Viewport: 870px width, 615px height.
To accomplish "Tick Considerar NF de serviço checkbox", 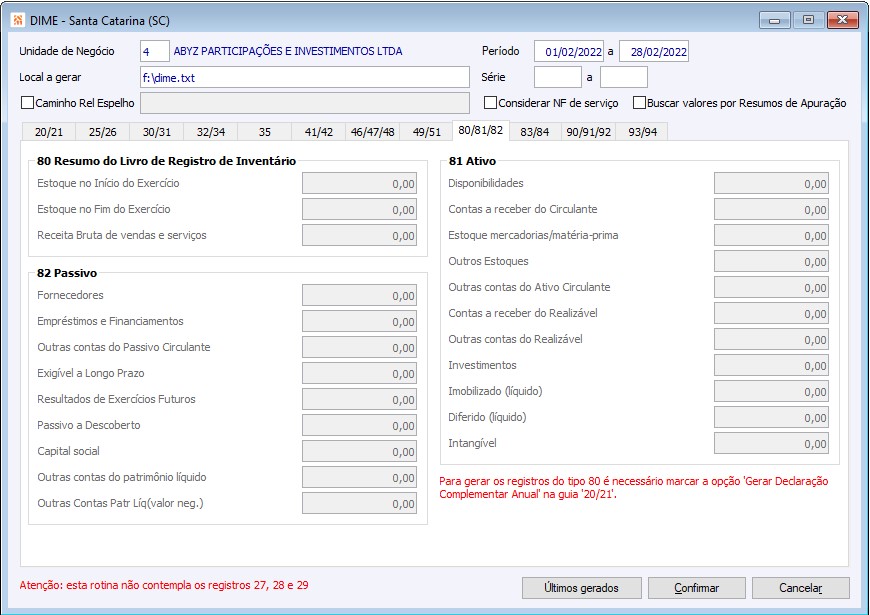I will pos(490,103).
